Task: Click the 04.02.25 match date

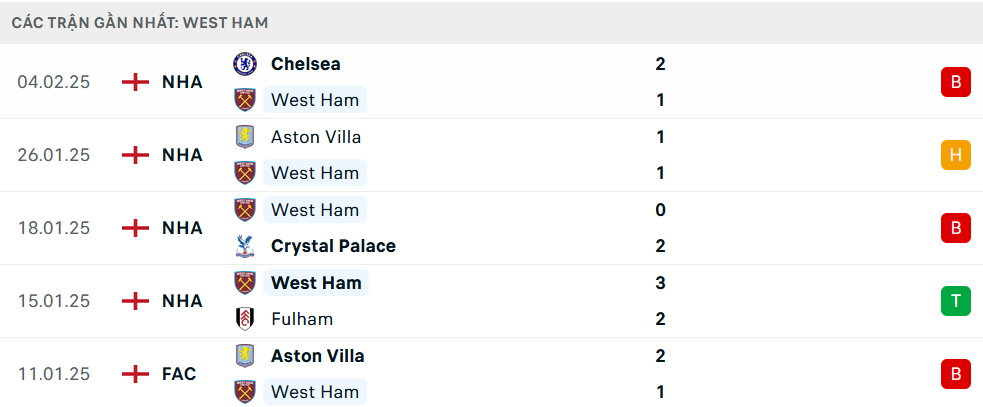Action: coord(54,82)
